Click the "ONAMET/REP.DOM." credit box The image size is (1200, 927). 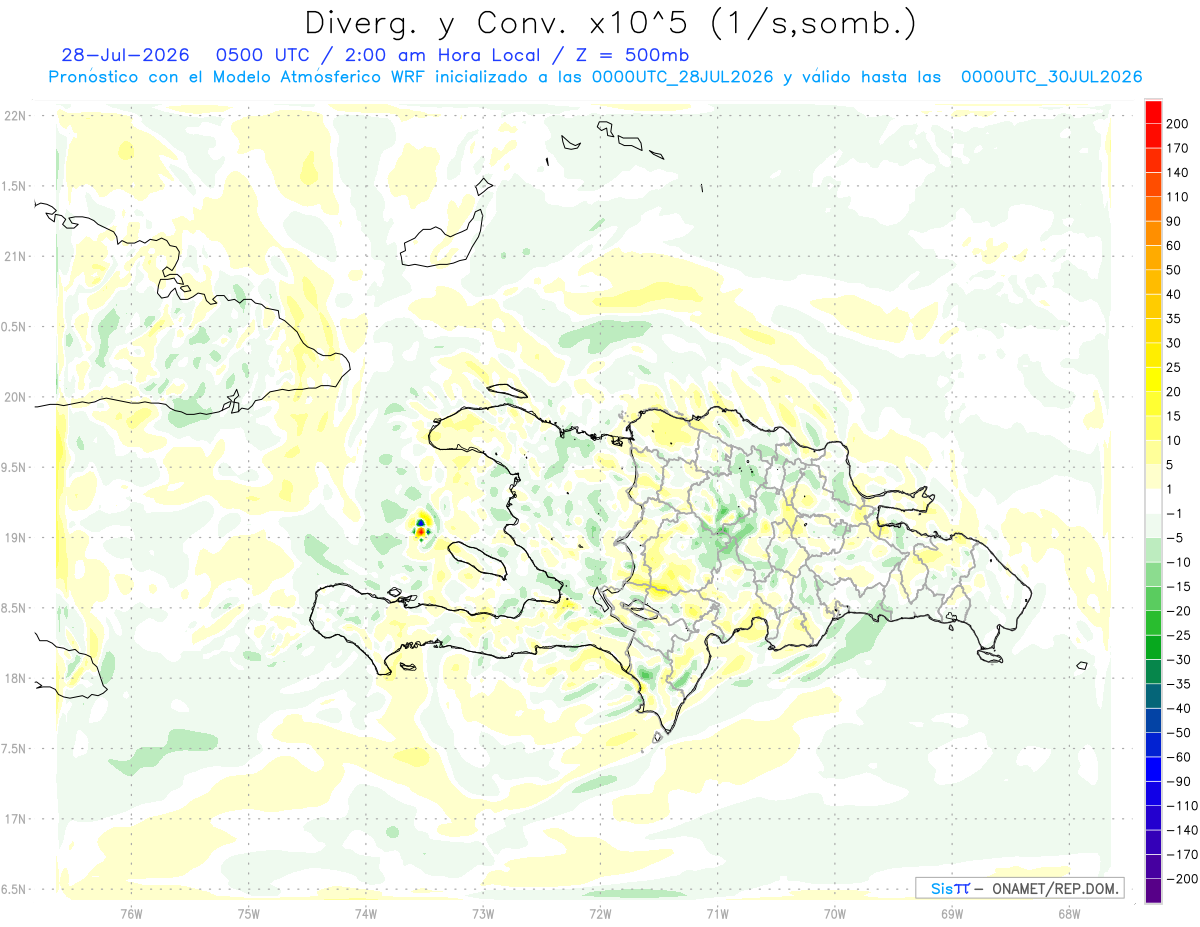click(x=1019, y=888)
